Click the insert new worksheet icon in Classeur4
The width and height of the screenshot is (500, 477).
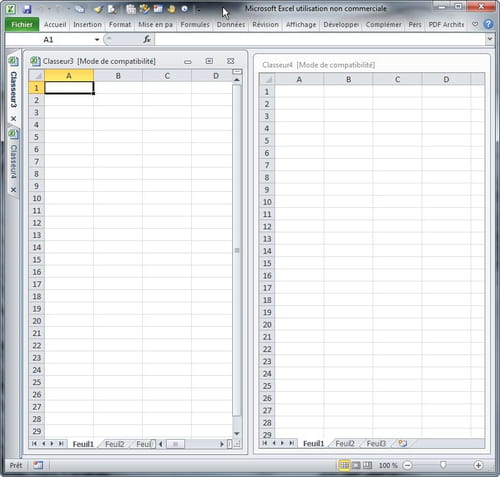pos(403,443)
